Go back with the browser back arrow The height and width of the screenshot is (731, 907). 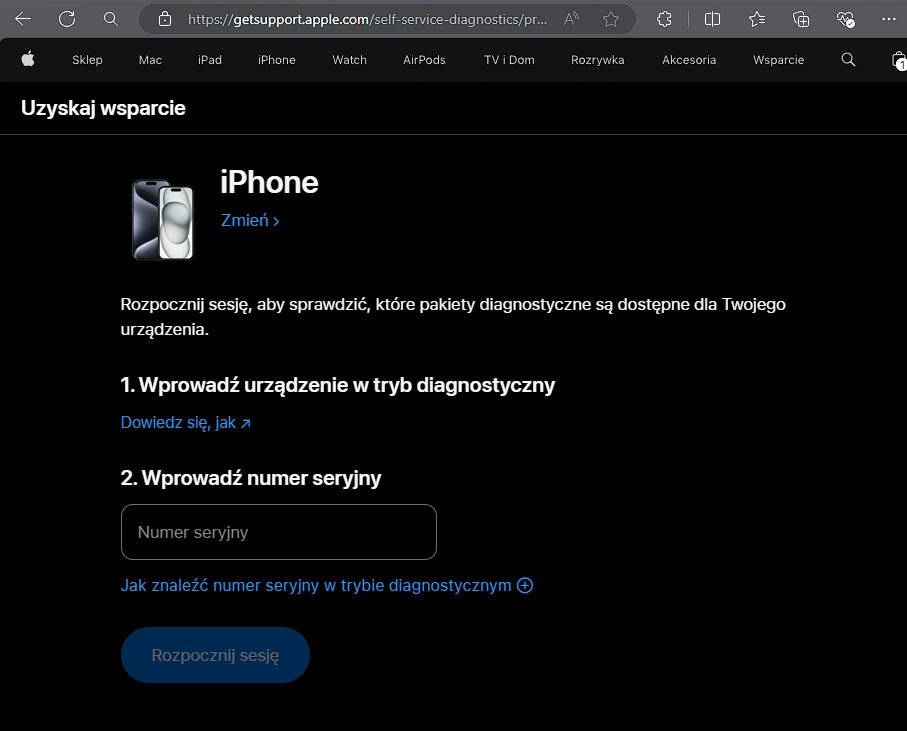(x=23, y=19)
